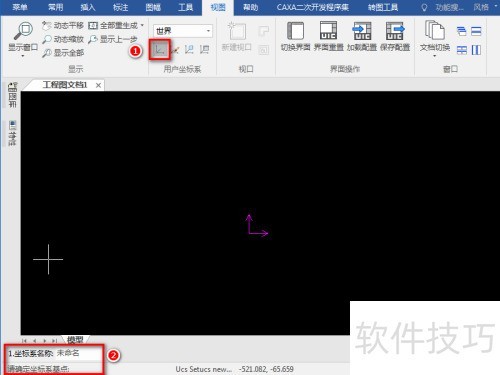
Task: Click the previous-sheet navigation arrow
Action: pos(35,341)
